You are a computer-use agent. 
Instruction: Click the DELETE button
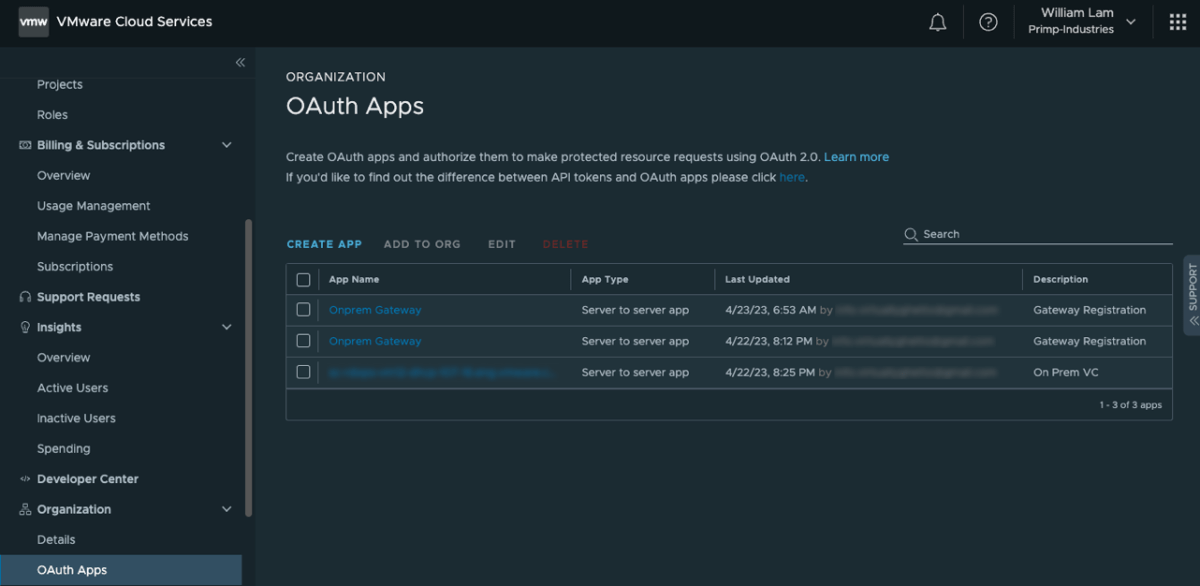[565, 244]
